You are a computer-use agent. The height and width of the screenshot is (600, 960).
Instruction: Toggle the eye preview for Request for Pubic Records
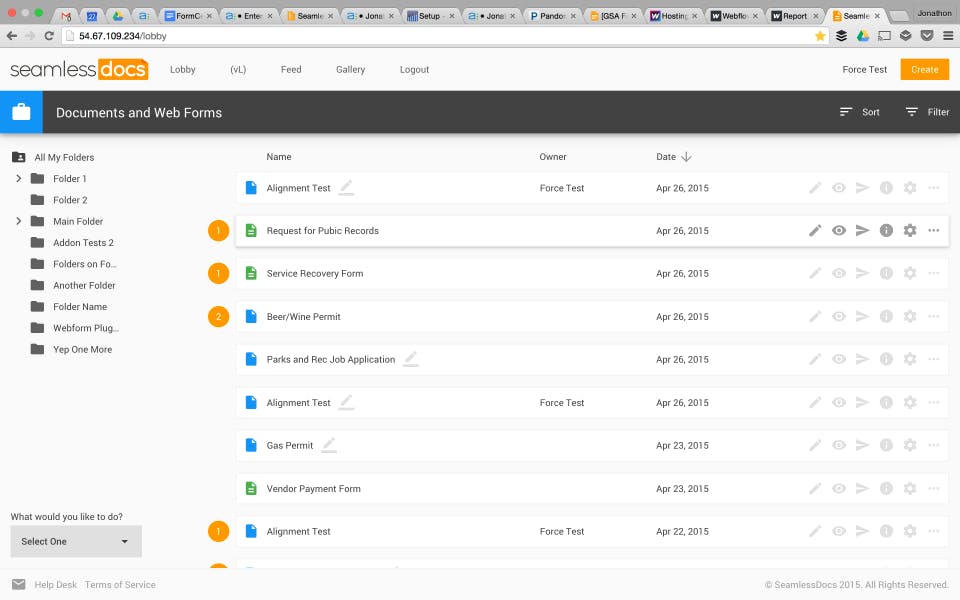pos(839,231)
